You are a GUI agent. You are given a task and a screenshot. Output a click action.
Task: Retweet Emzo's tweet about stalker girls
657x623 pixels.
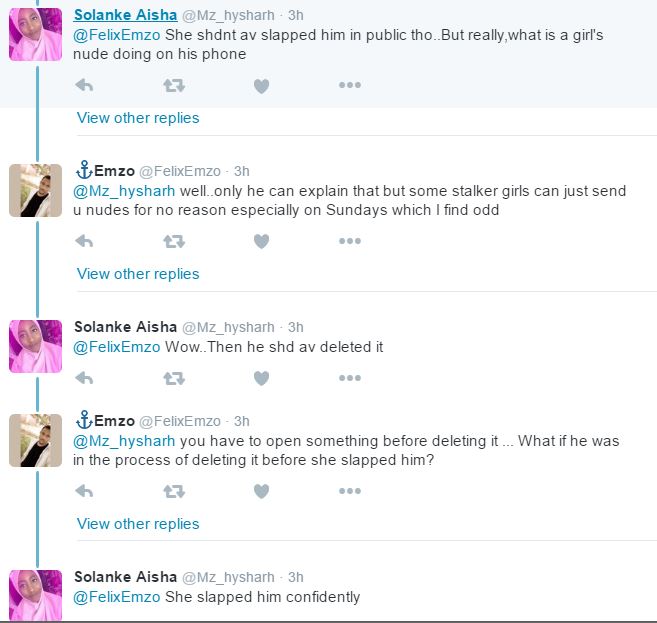[x=173, y=241]
